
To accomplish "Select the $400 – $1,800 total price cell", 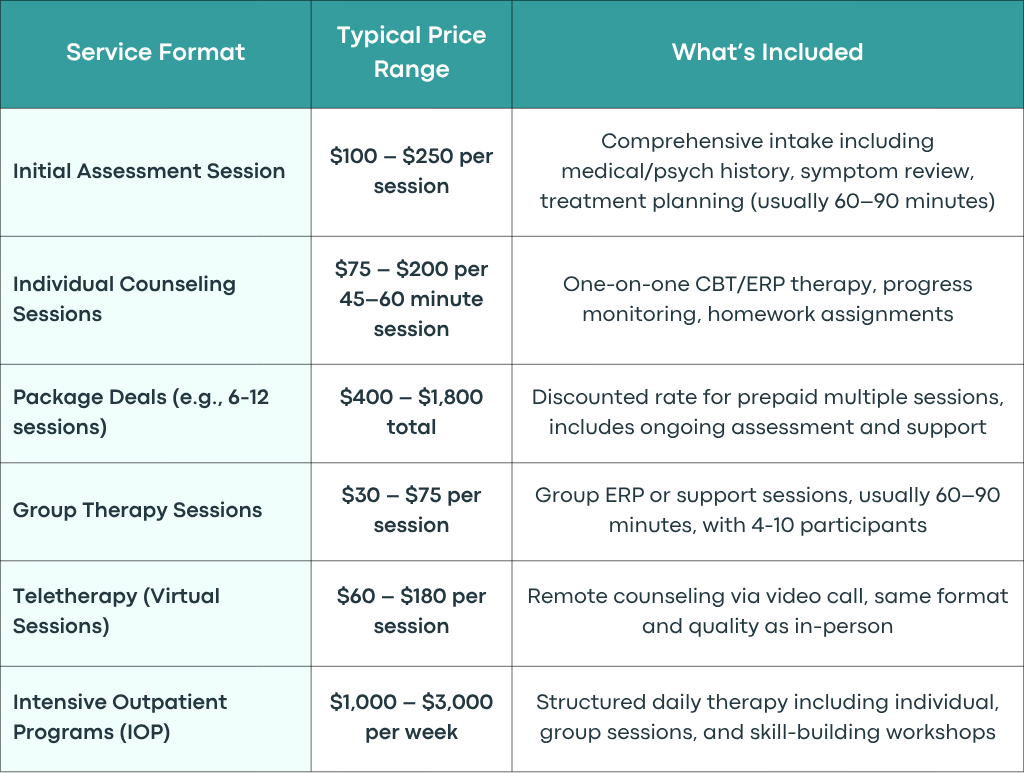I will [411, 412].
